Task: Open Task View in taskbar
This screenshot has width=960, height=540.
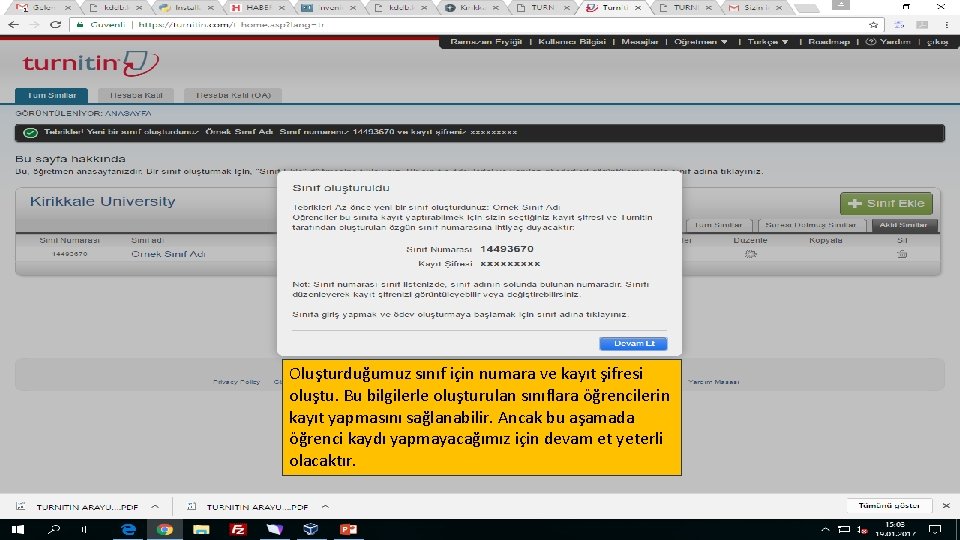Action: pyautogui.click(x=84, y=530)
